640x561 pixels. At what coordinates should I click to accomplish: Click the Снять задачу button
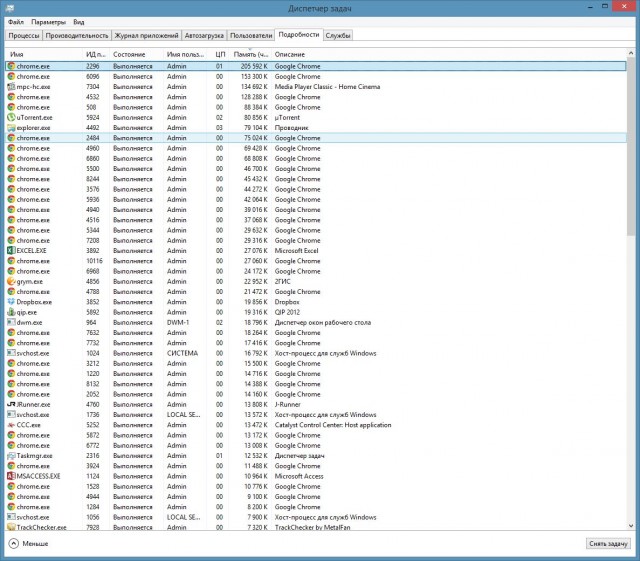608,543
